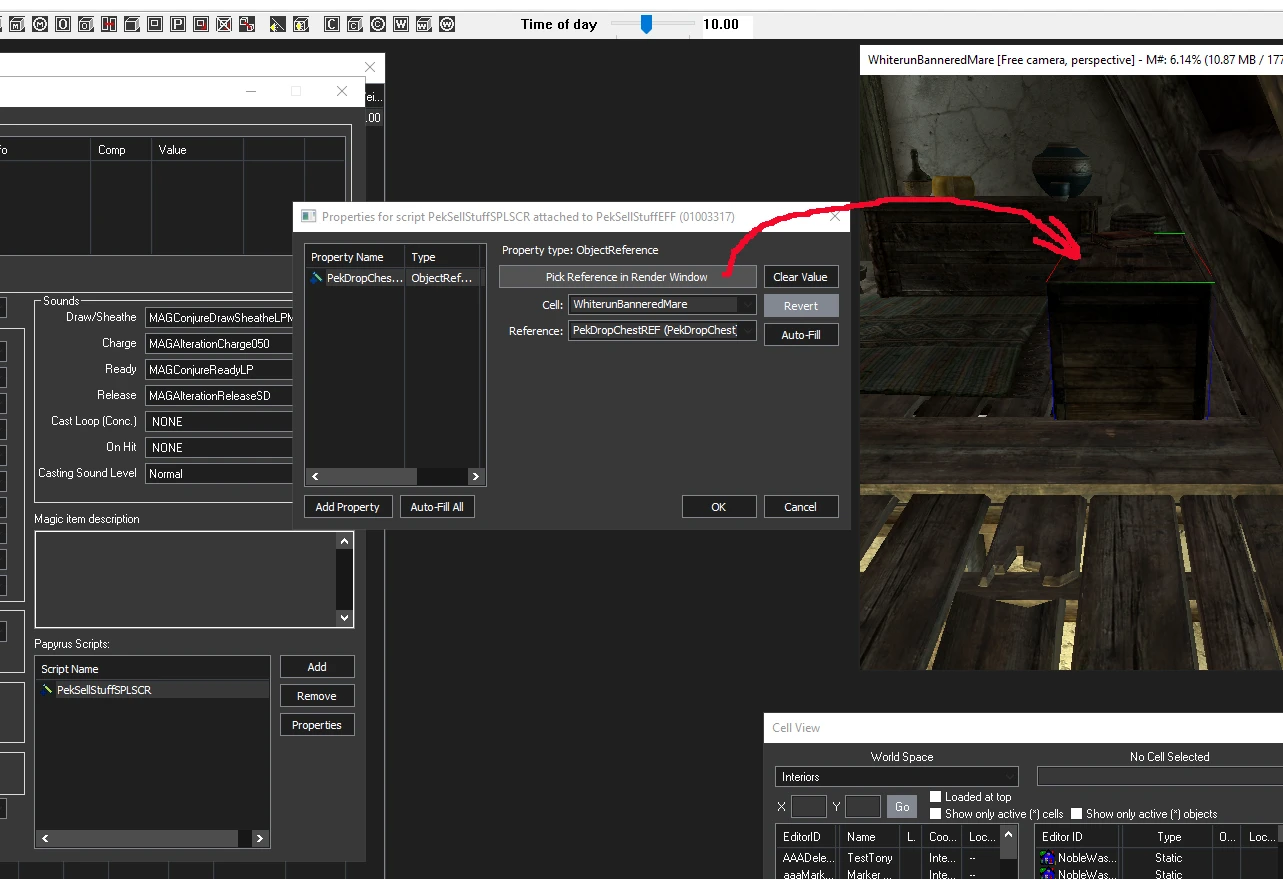Open the Release sound dropdown
The width and height of the screenshot is (1283, 879).
218,396
